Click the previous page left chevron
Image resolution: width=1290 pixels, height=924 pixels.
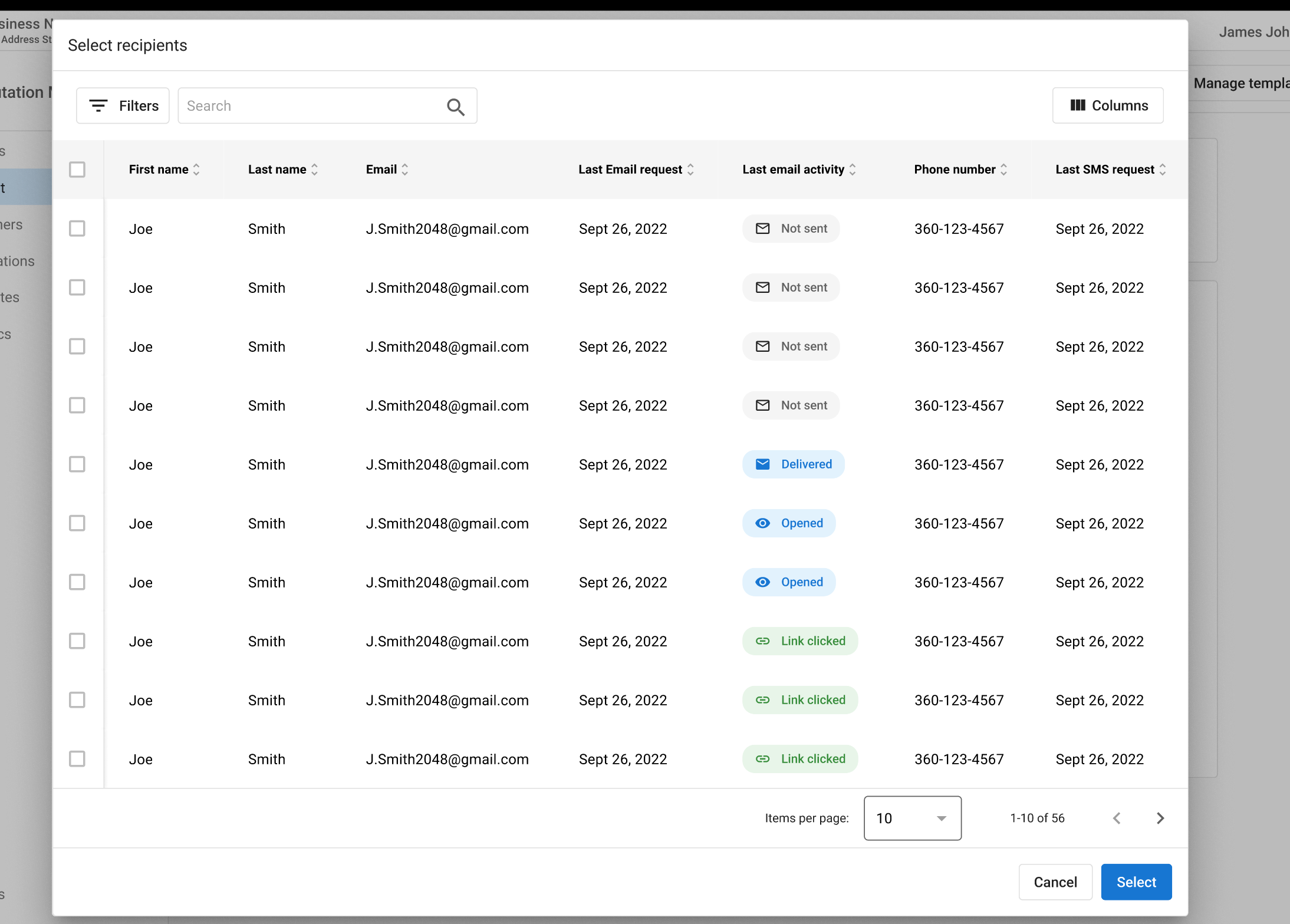1117,818
